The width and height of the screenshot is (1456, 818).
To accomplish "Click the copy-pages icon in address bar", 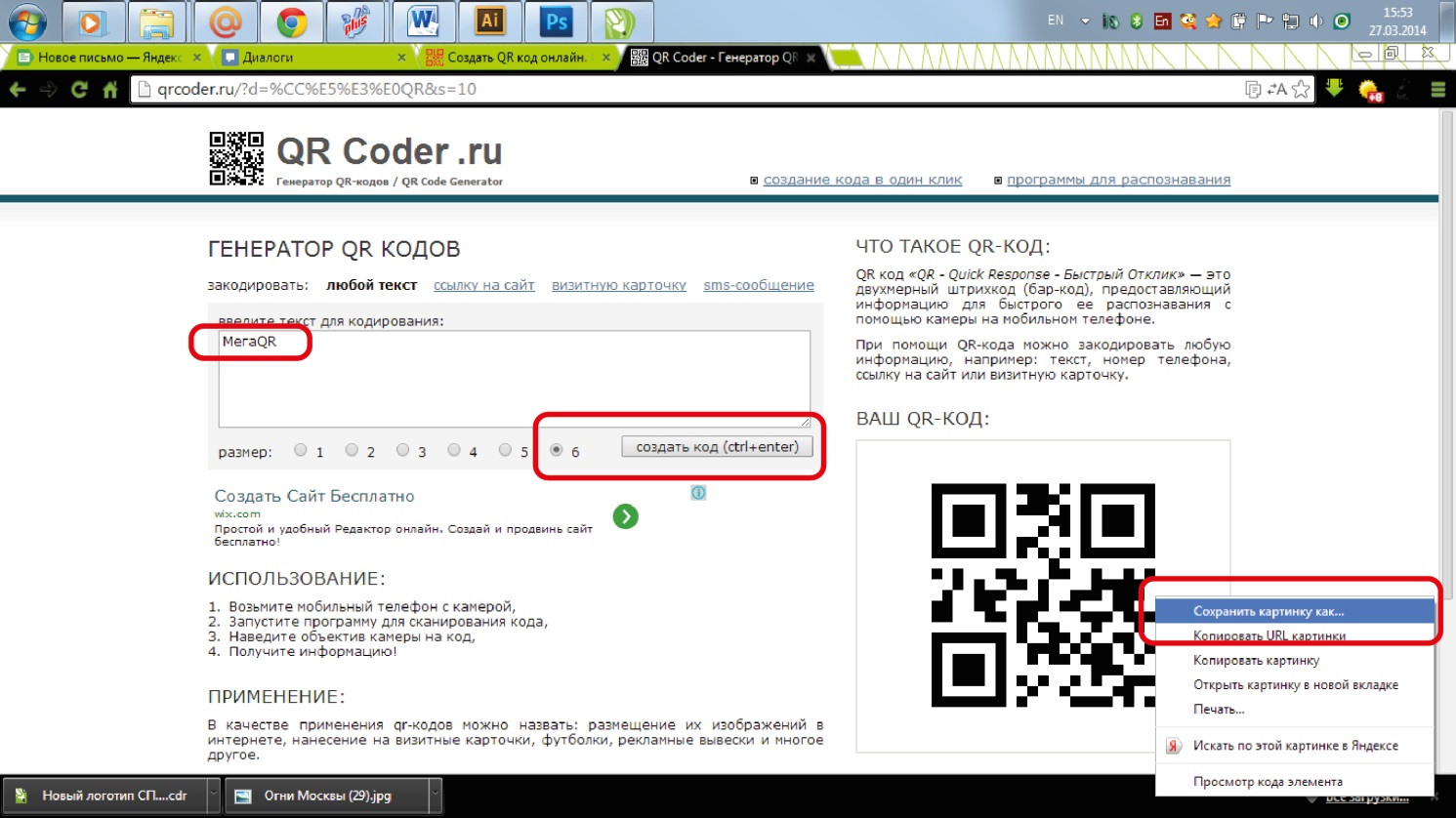I will (1254, 90).
